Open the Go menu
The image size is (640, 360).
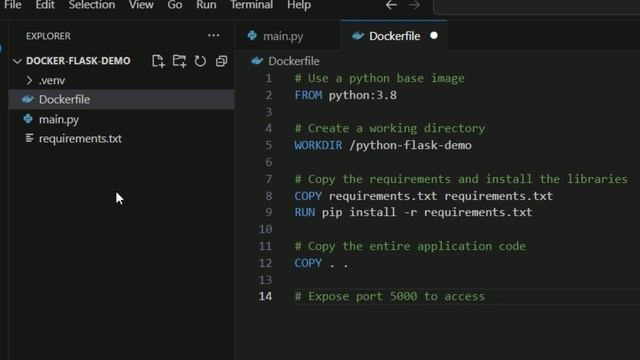click(175, 5)
